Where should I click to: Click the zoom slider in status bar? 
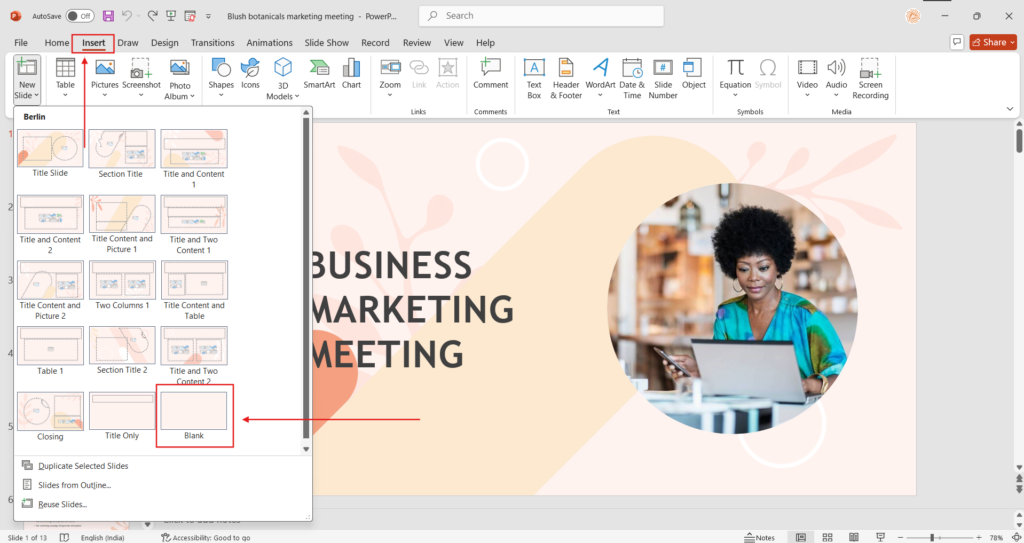tap(932, 537)
